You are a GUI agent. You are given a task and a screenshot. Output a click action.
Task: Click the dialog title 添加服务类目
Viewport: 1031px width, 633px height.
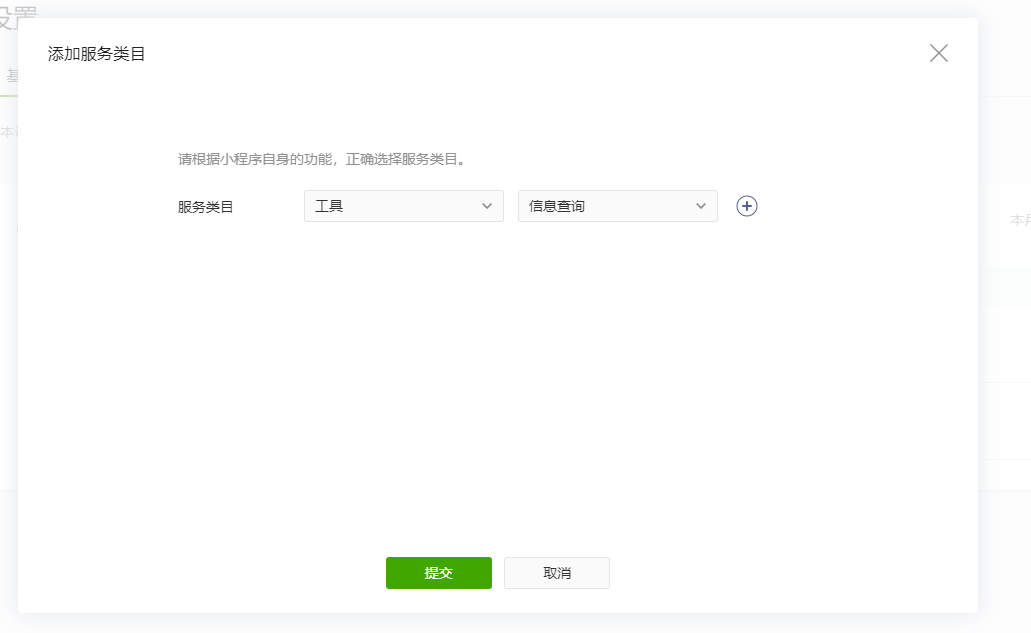[96, 54]
